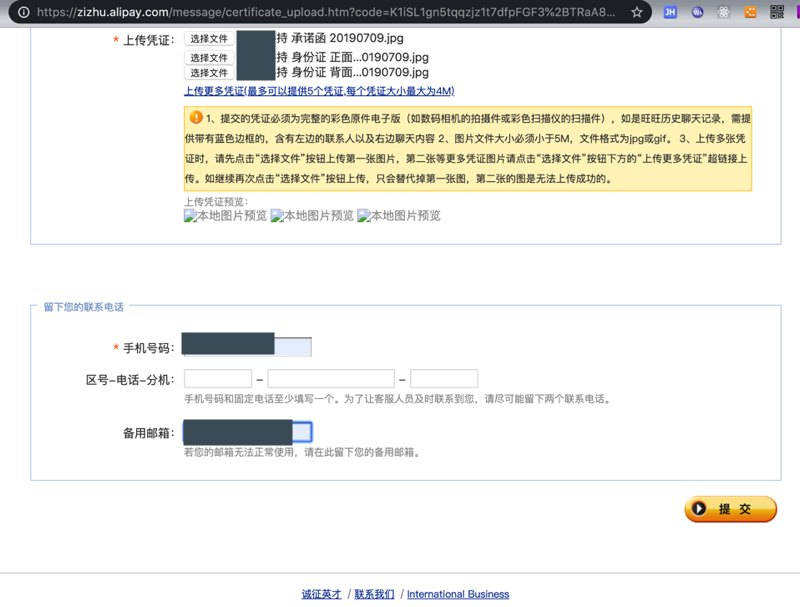Open the QR code extension
This screenshot has width=800, height=607.
coord(777,13)
